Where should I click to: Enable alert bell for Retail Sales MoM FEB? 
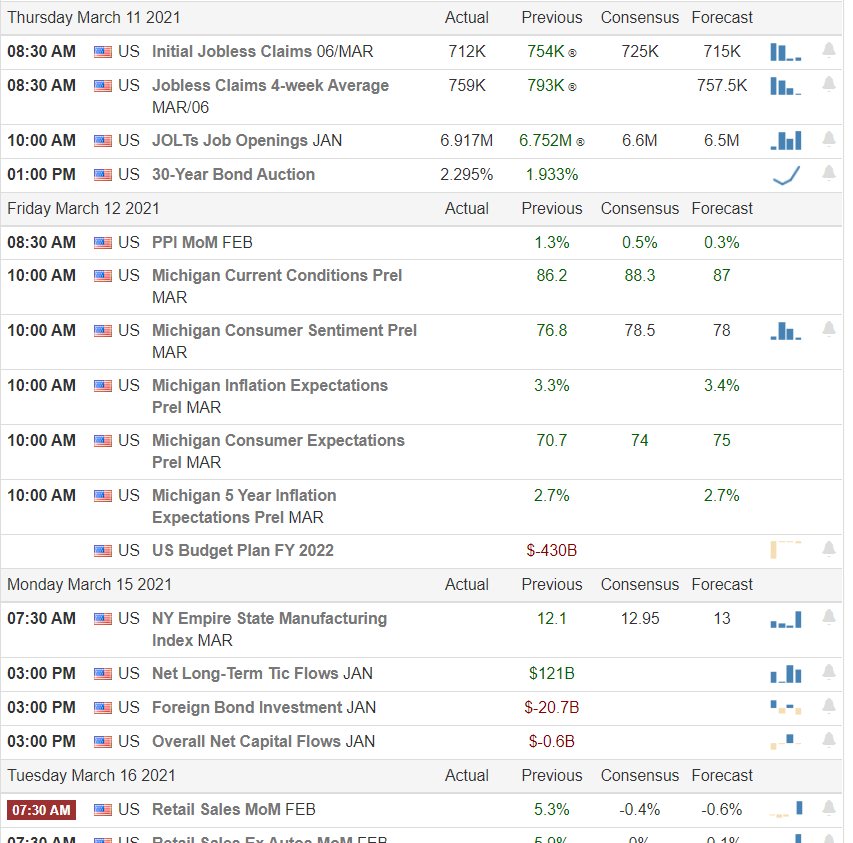829,809
